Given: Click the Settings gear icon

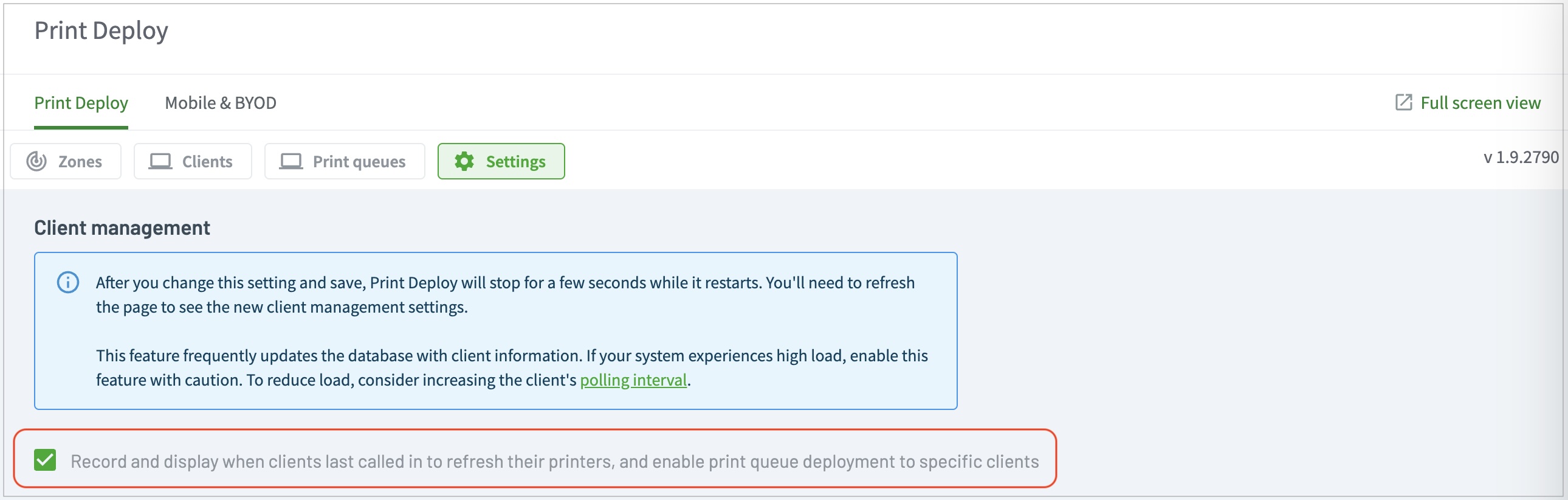Looking at the screenshot, I should click(464, 161).
